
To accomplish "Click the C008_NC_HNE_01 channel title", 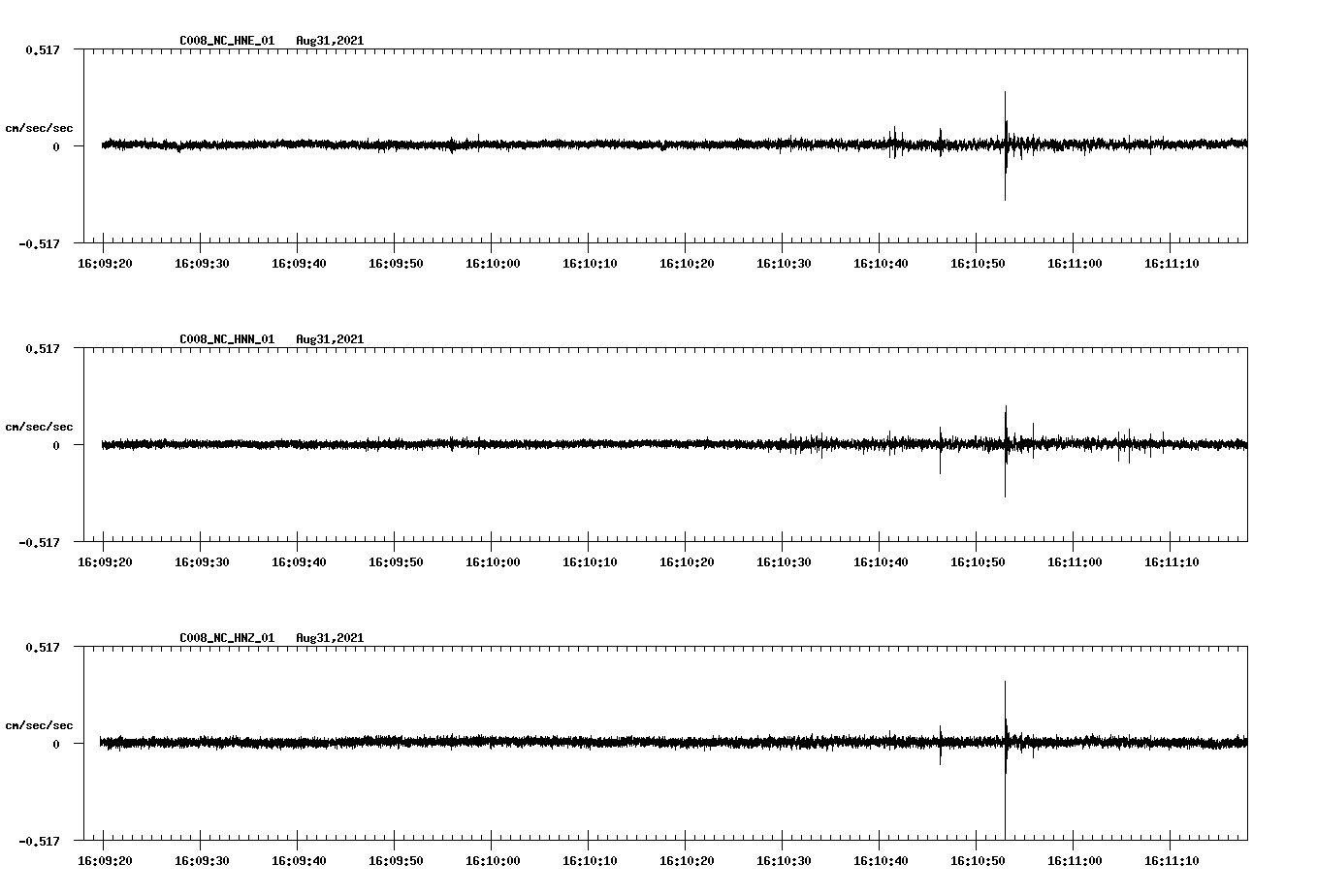I will point(227,41).
